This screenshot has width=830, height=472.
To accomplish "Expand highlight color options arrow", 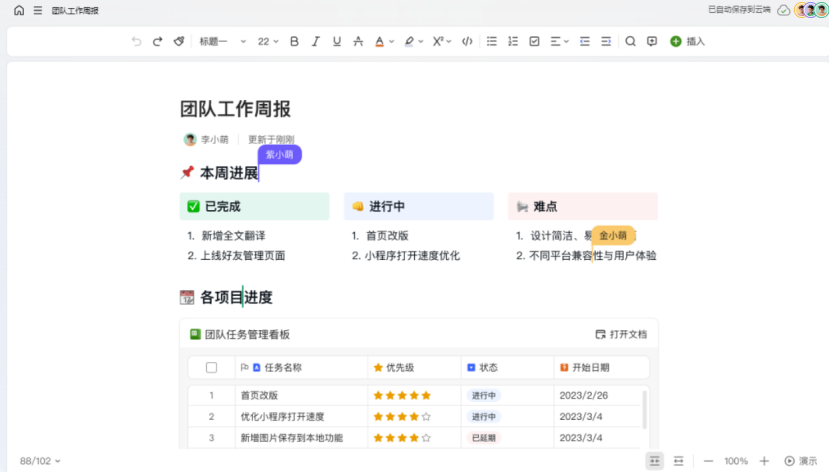I will 421,41.
